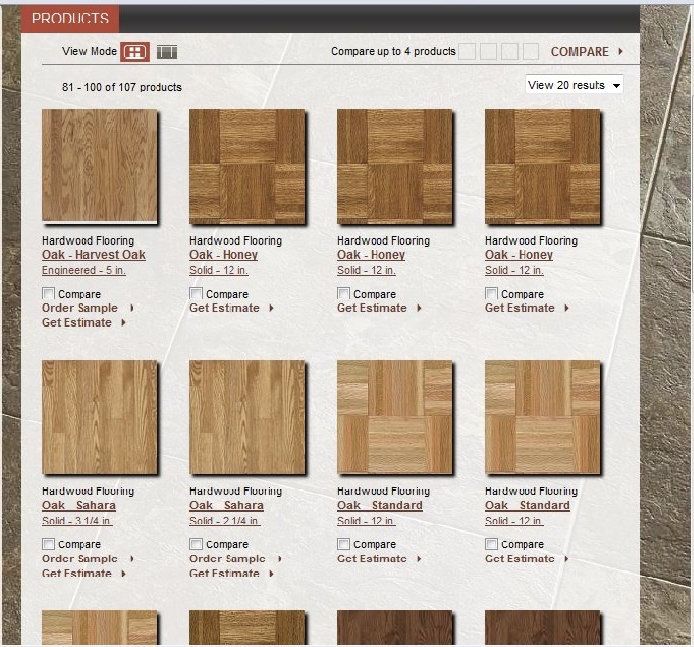The height and width of the screenshot is (647, 694).
Task: Open Oak Sahara 3 1/4 in. thumbnail
Action: click(x=100, y=417)
